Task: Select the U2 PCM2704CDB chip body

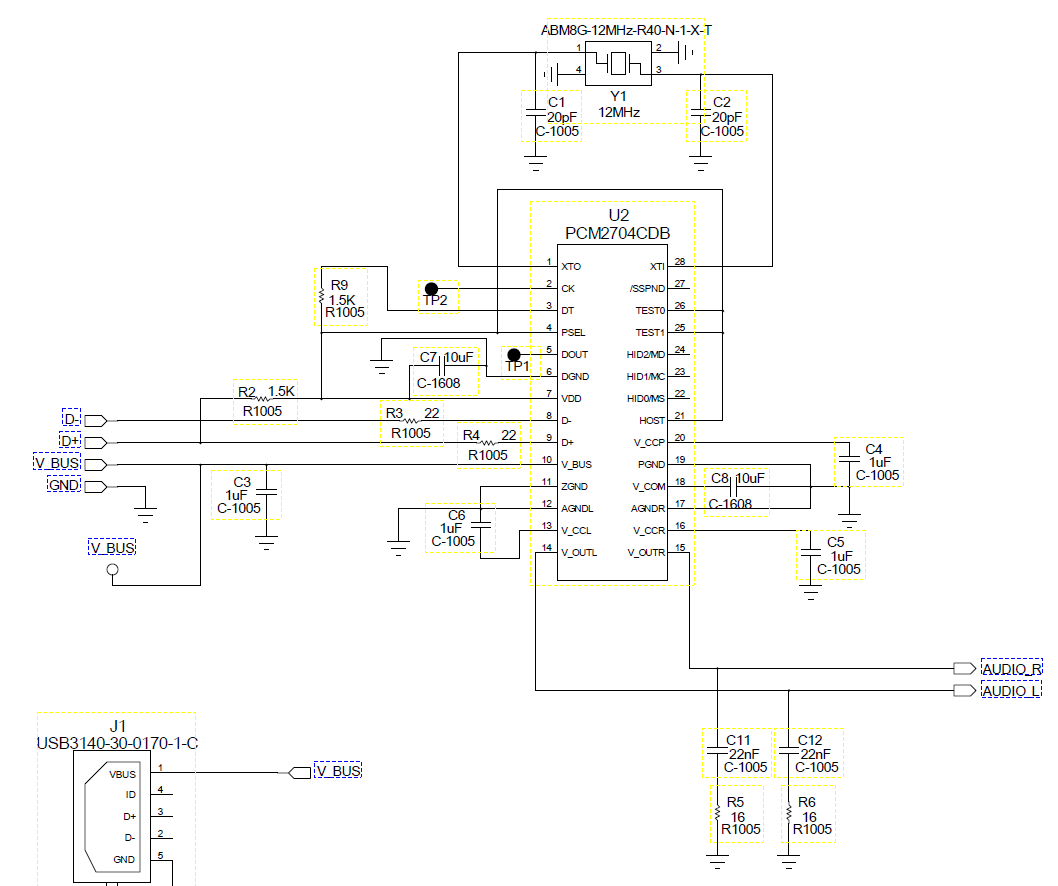Action: tap(612, 412)
